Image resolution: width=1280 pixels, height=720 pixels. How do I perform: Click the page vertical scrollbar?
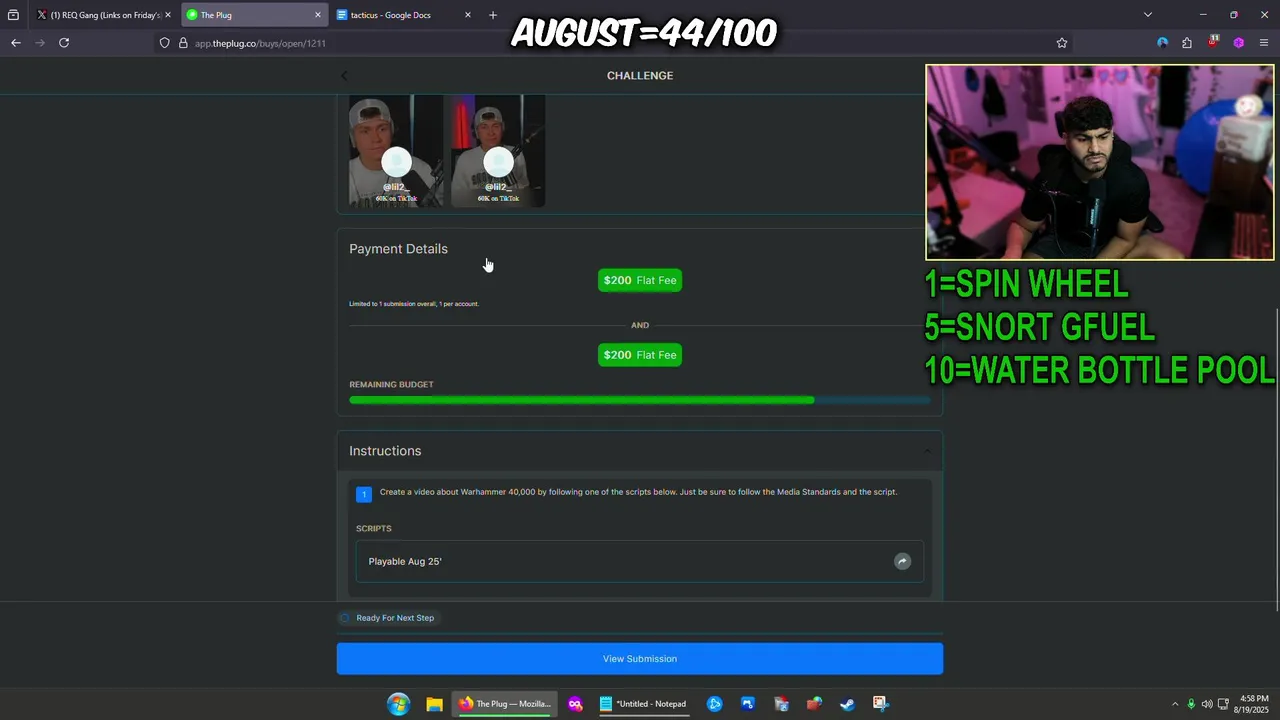[x=1275, y=459]
